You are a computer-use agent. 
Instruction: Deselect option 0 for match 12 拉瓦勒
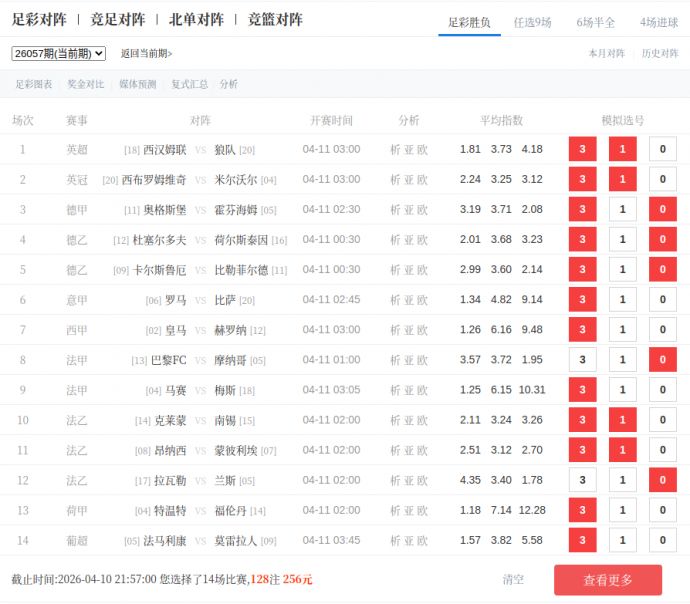(662, 480)
